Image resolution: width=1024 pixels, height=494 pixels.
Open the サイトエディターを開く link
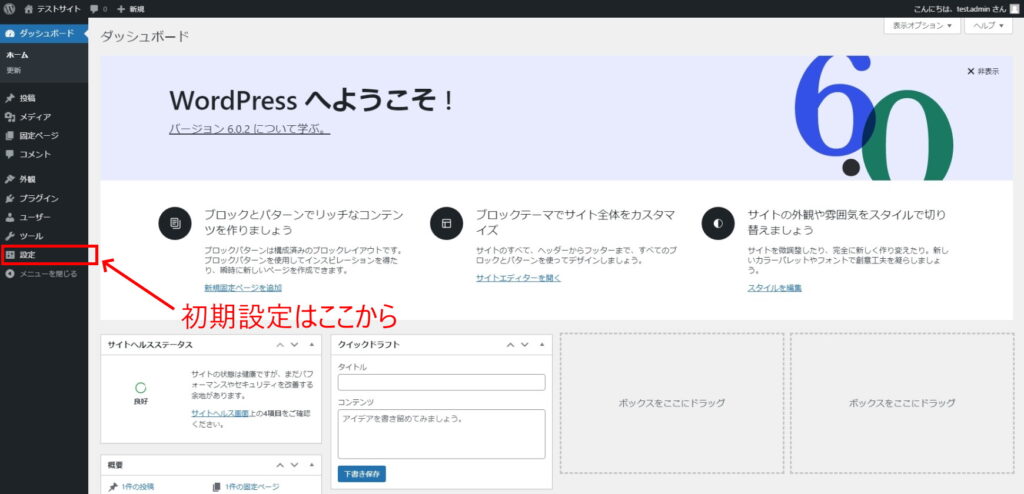tap(518, 278)
